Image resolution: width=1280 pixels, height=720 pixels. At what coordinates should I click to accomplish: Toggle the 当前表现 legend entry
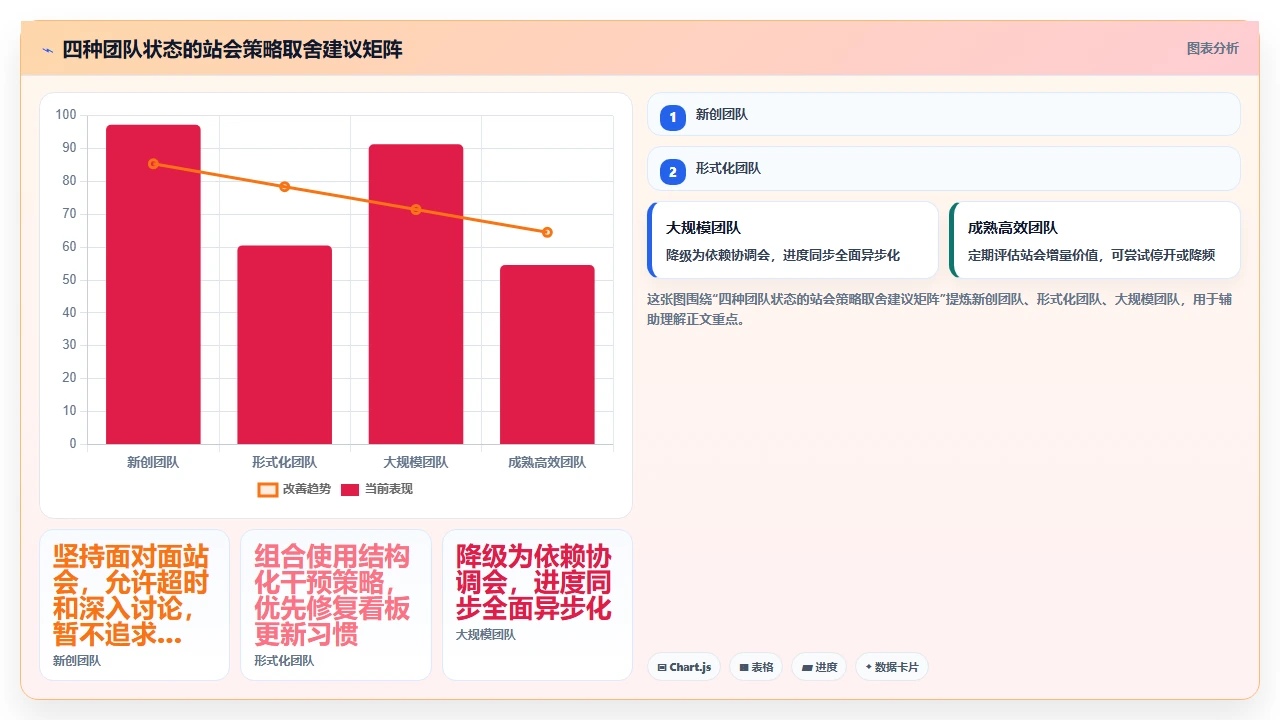[x=377, y=489]
